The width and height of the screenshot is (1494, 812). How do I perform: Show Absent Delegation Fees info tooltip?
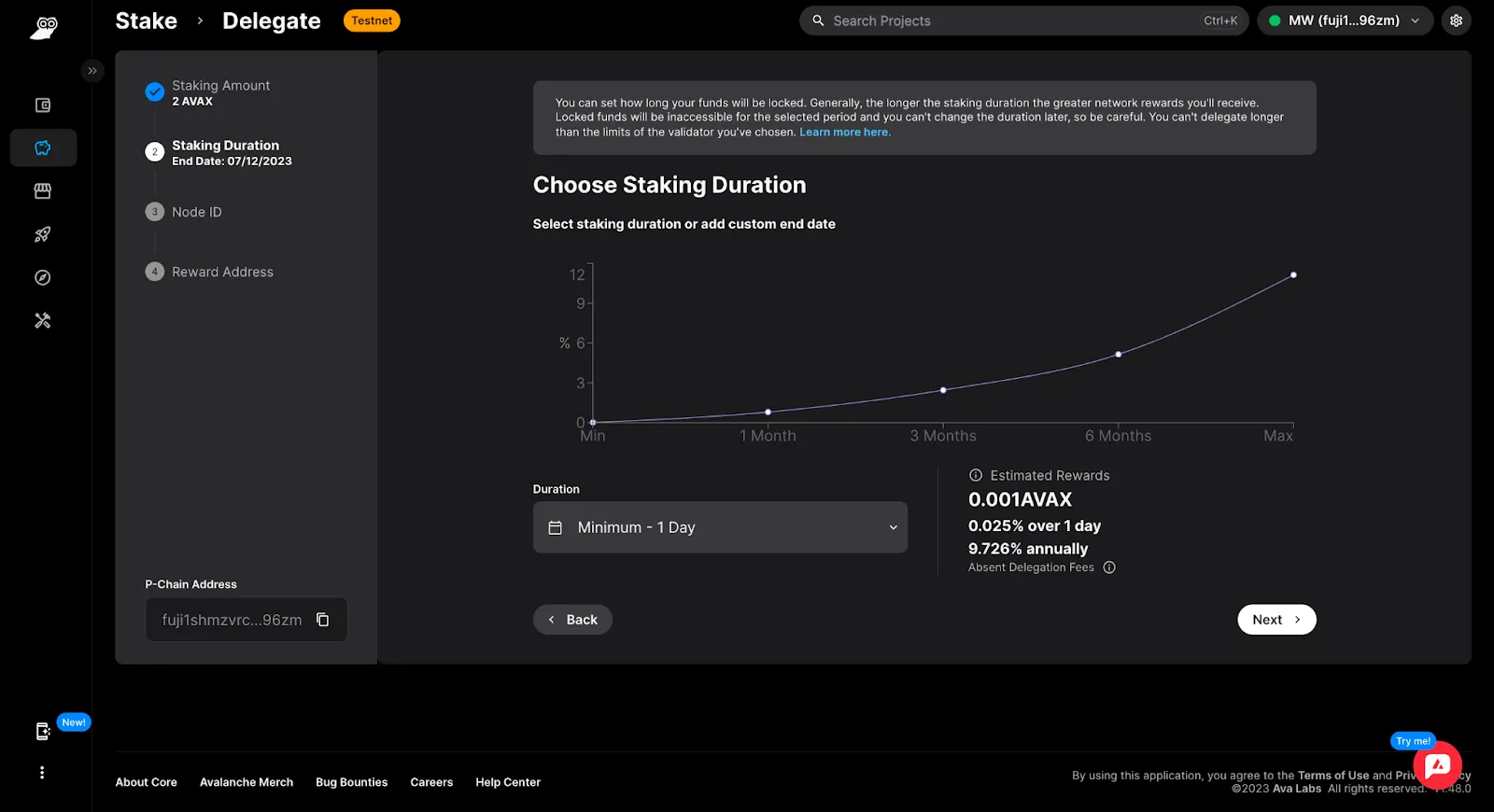coord(1109,567)
